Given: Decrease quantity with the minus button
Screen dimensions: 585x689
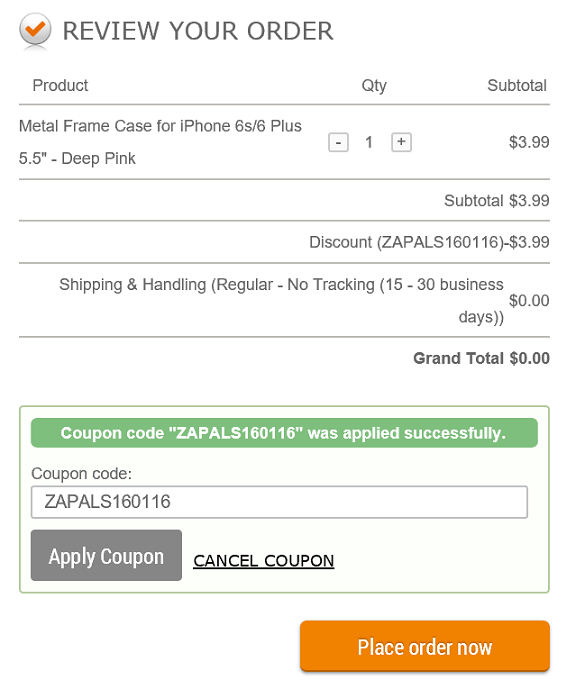Looking at the screenshot, I should pyautogui.click(x=338, y=142).
